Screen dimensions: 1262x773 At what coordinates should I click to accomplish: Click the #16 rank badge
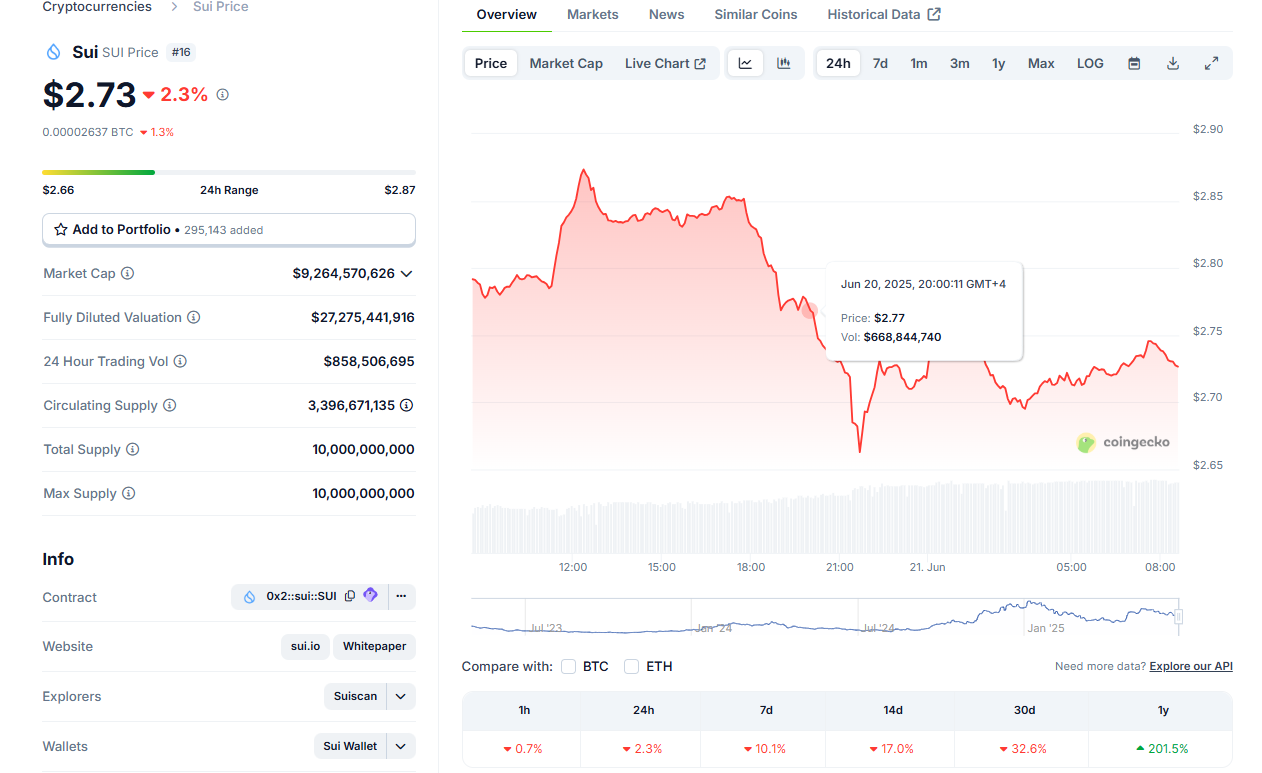tap(181, 52)
